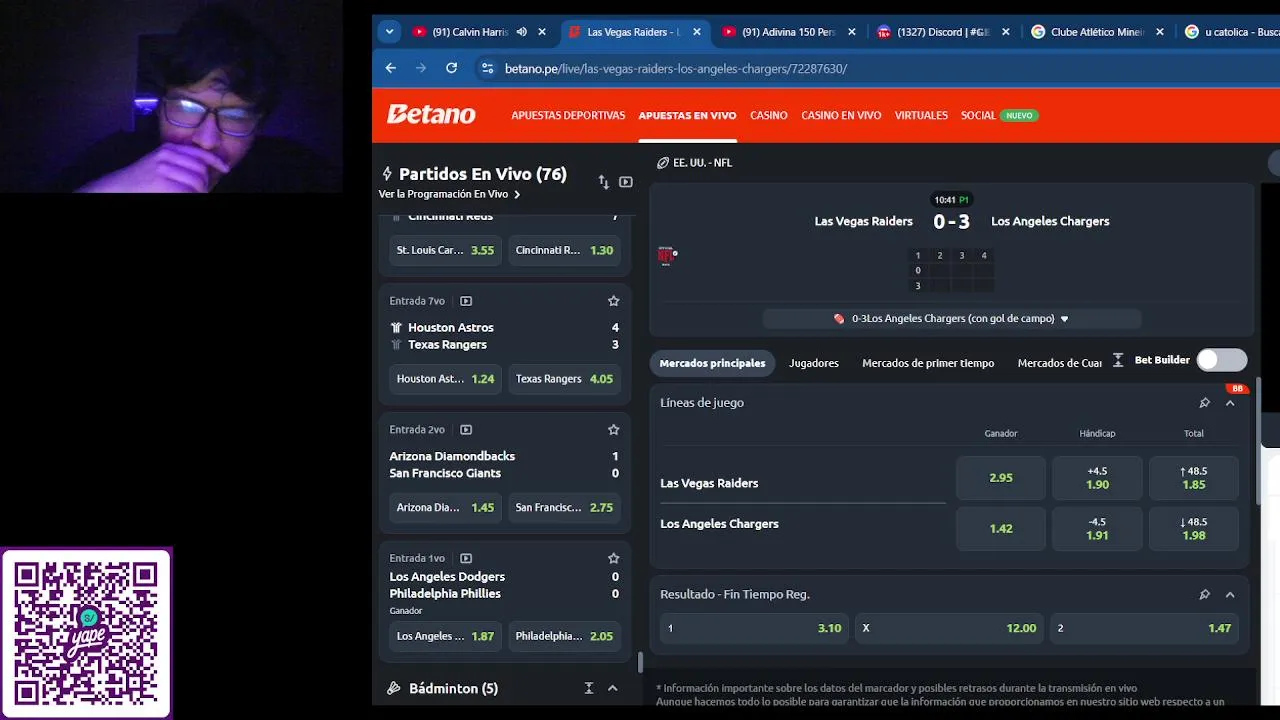
Task: Go back with browser back arrow
Action: coord(391,68)
